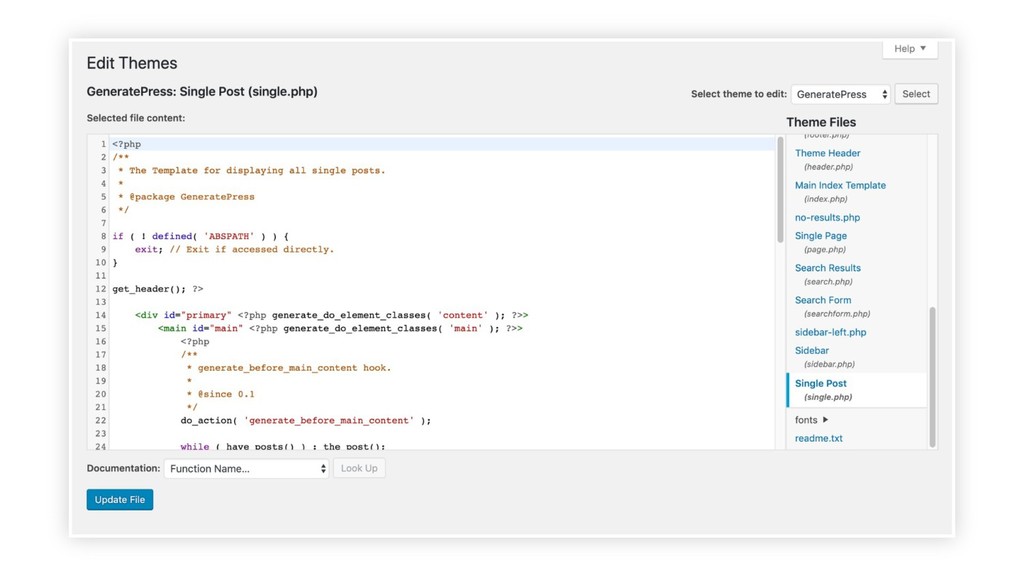Open the Main Index Template file
Image resolution: width=1024 pixels, height=576 pixels.
840,185
